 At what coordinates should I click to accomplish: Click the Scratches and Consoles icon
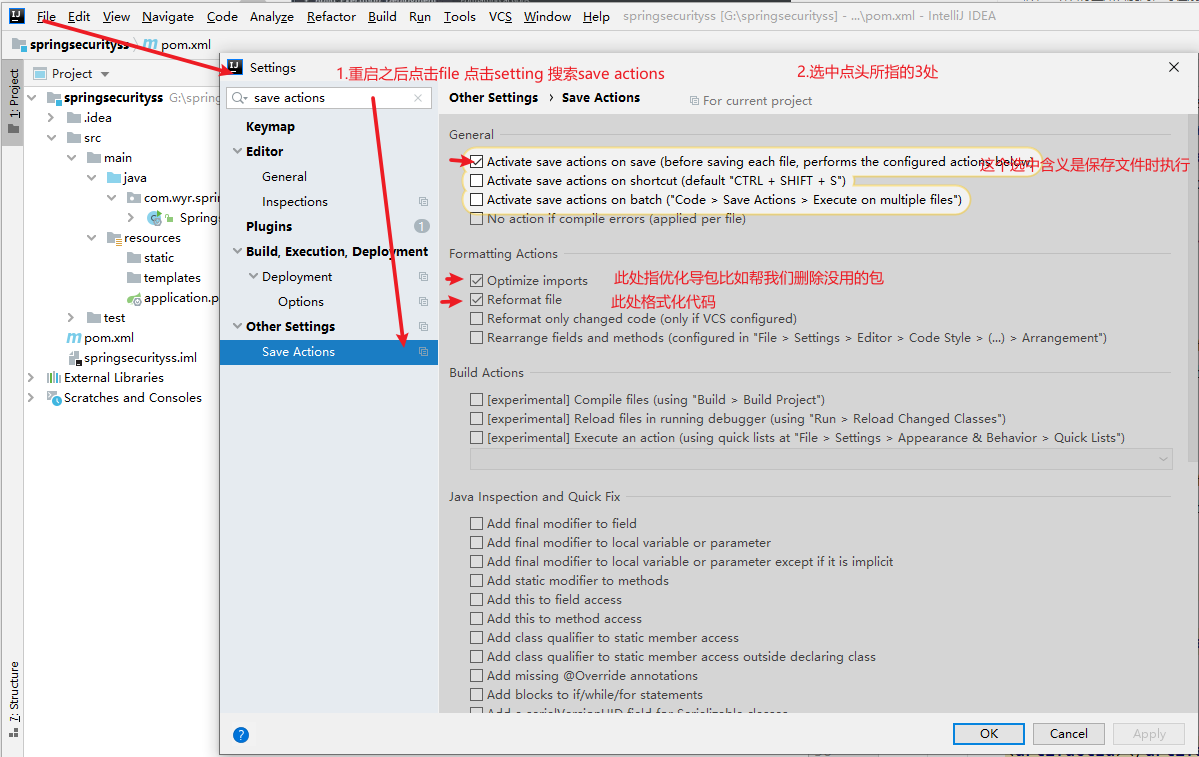pyautogui.click(x=54, y=398)
